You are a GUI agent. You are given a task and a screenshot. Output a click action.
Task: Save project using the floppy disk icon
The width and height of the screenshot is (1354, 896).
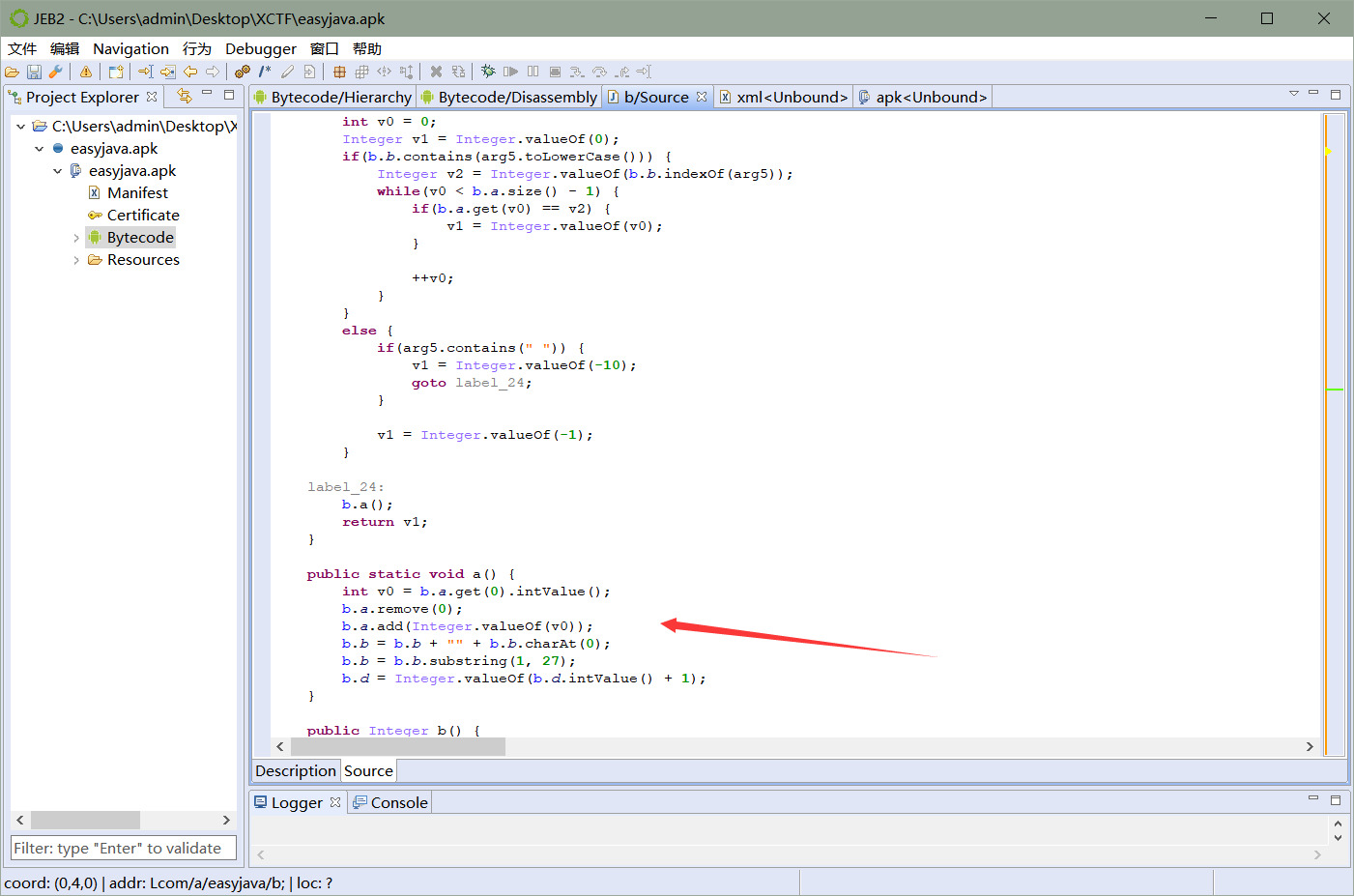pyautogui.click(x=34, y=72)
